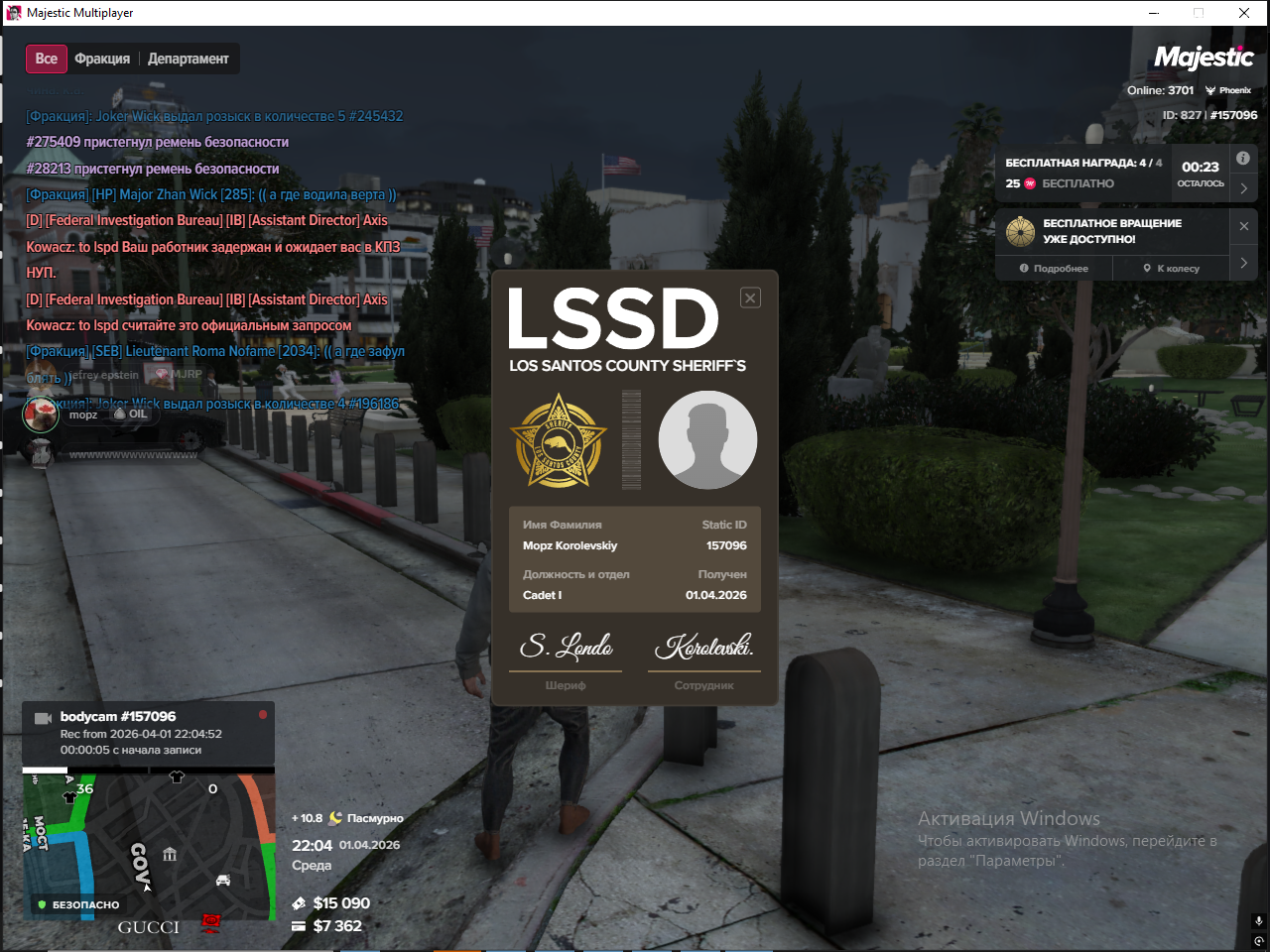Click the bodycam camera icon
The image size is (1270, 952).
(44, 718)
